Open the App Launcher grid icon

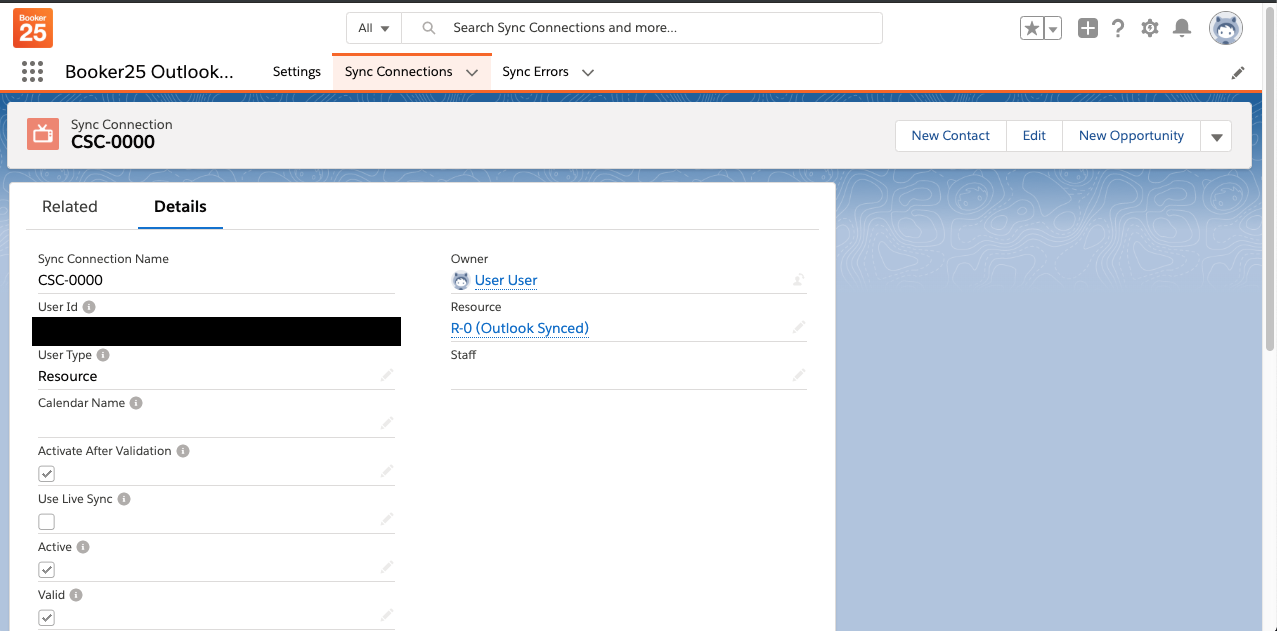(32, 72)
